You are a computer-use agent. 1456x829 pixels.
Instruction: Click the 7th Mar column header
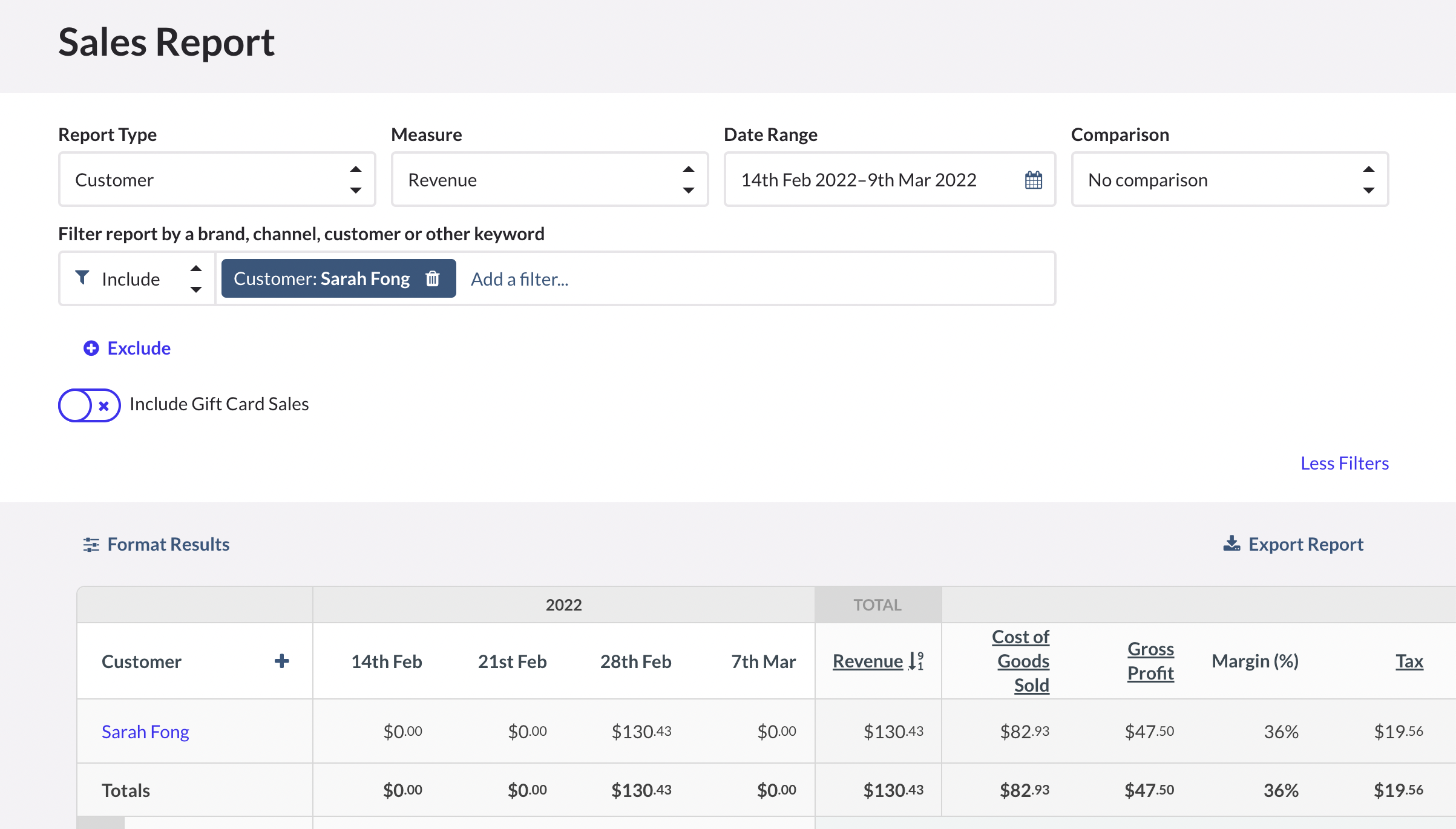[763, 661]
